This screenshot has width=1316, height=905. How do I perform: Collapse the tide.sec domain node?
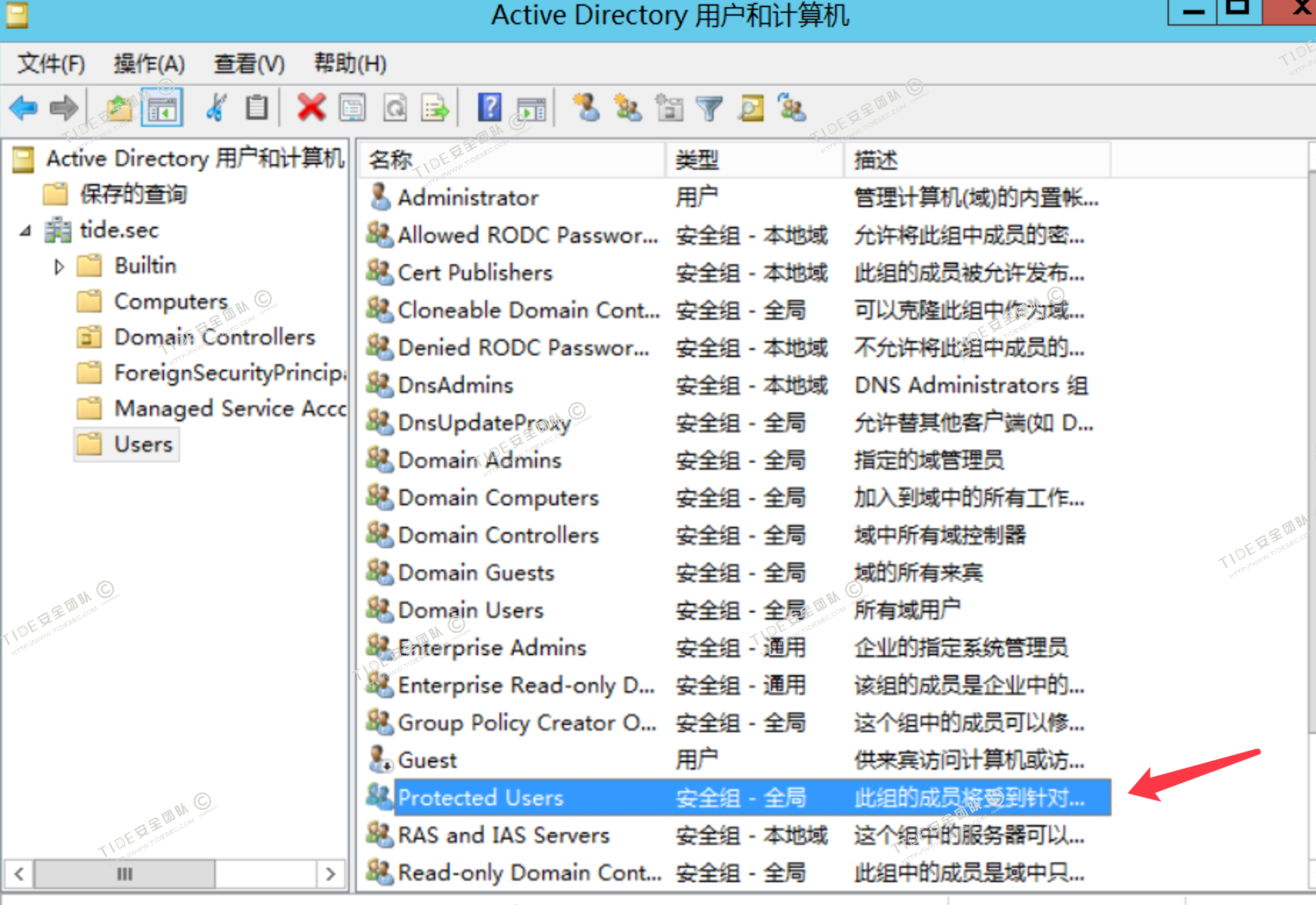[24, 231]
